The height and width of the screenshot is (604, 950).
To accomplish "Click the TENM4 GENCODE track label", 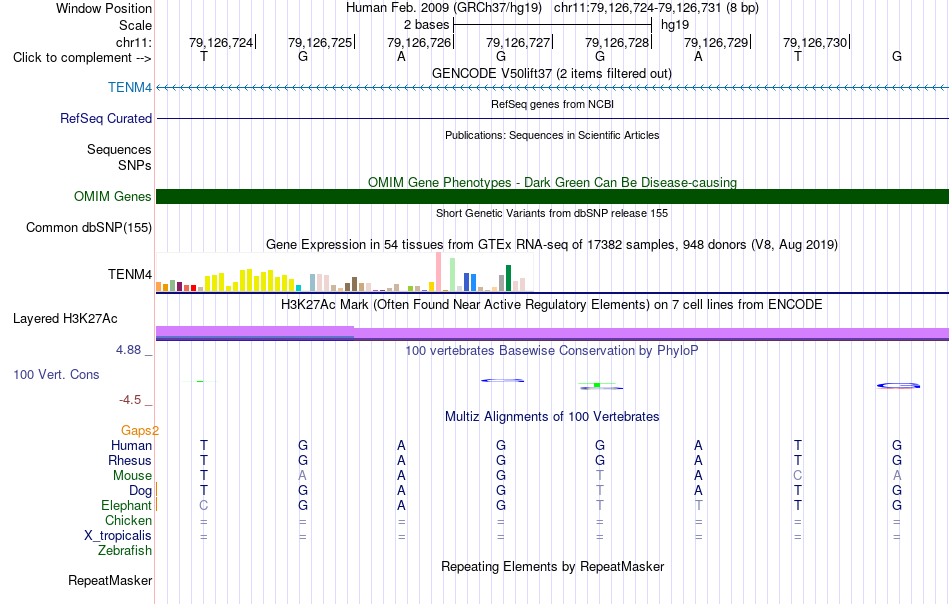I will pyautogui.click(x=130, y=87).
